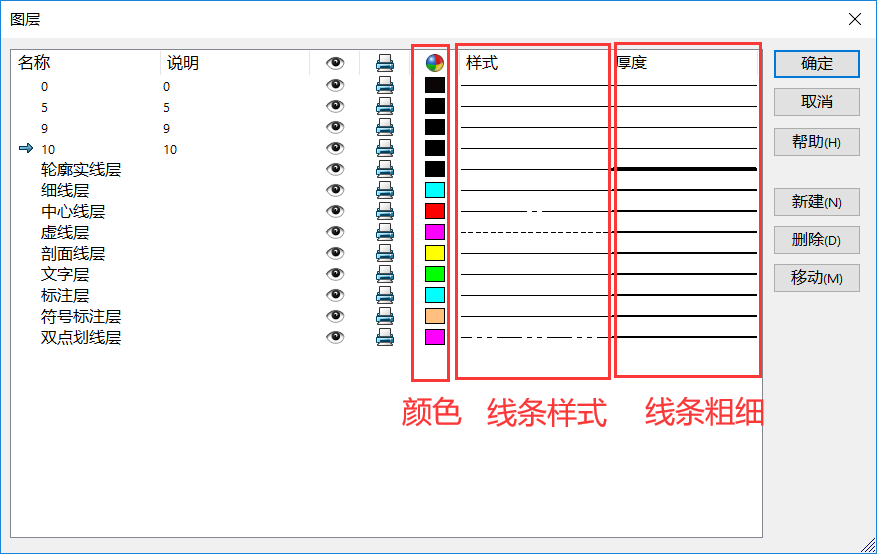
Task: Hide the 文字层 layer
Action: coord(335,274)
